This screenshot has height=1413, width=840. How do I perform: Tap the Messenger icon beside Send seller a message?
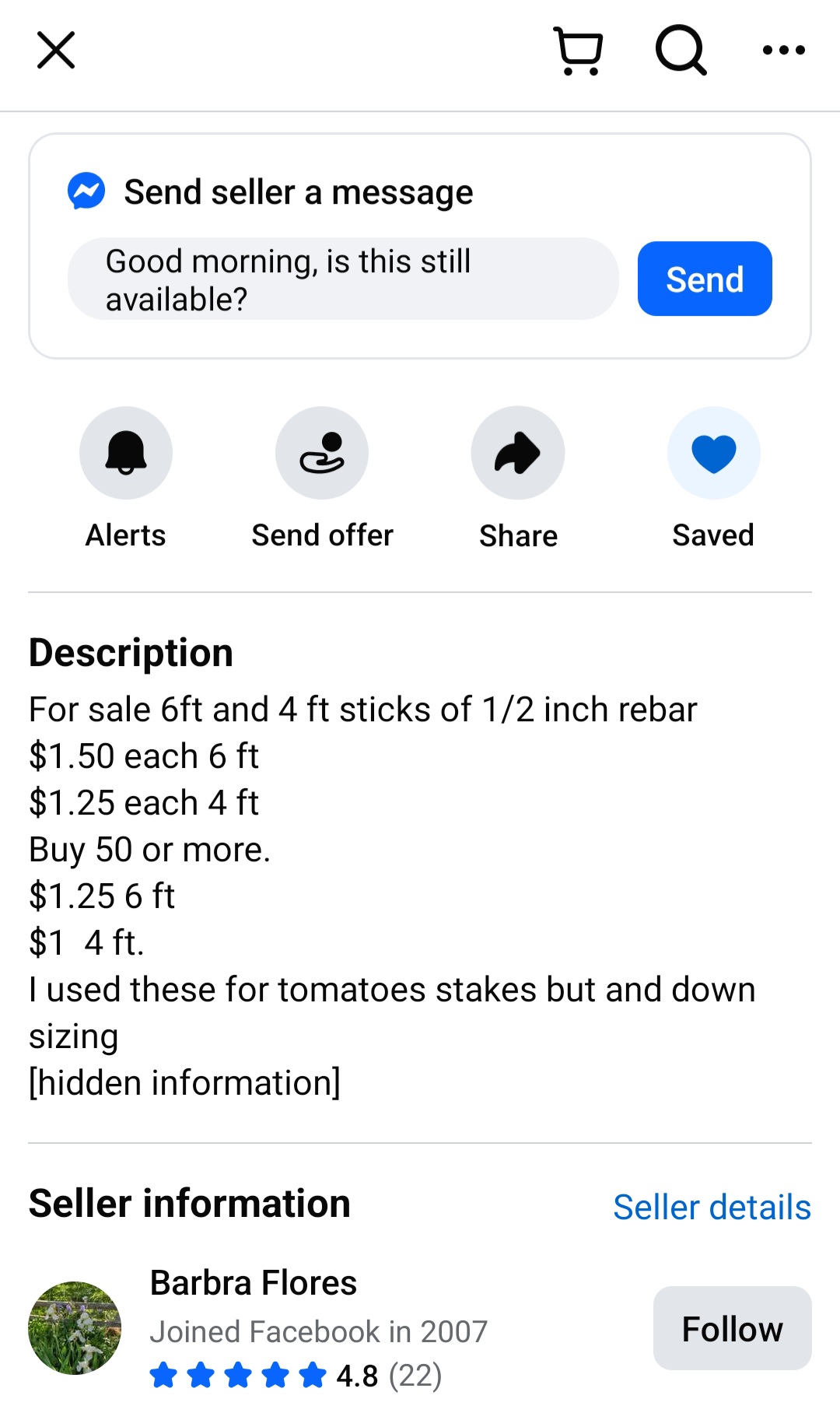(x=86, y=191)
